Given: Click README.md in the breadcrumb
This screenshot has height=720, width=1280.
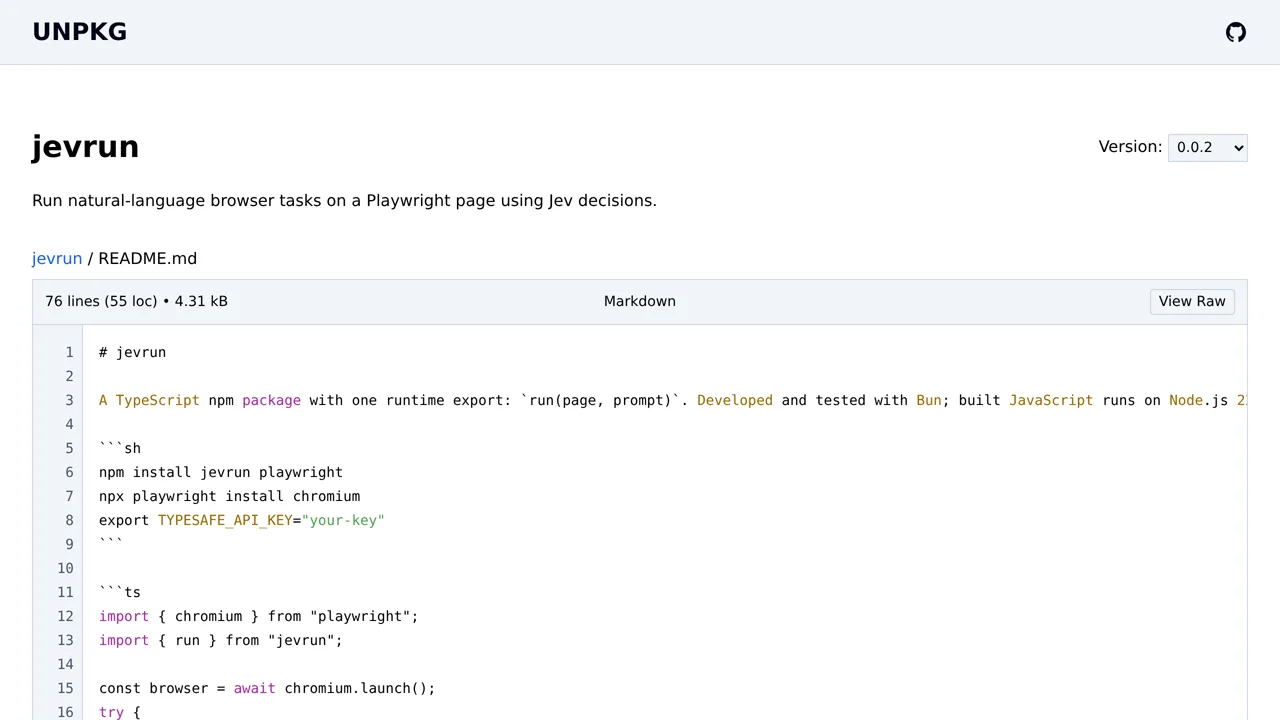Looking at the screenshot, I should coord(148,258).
